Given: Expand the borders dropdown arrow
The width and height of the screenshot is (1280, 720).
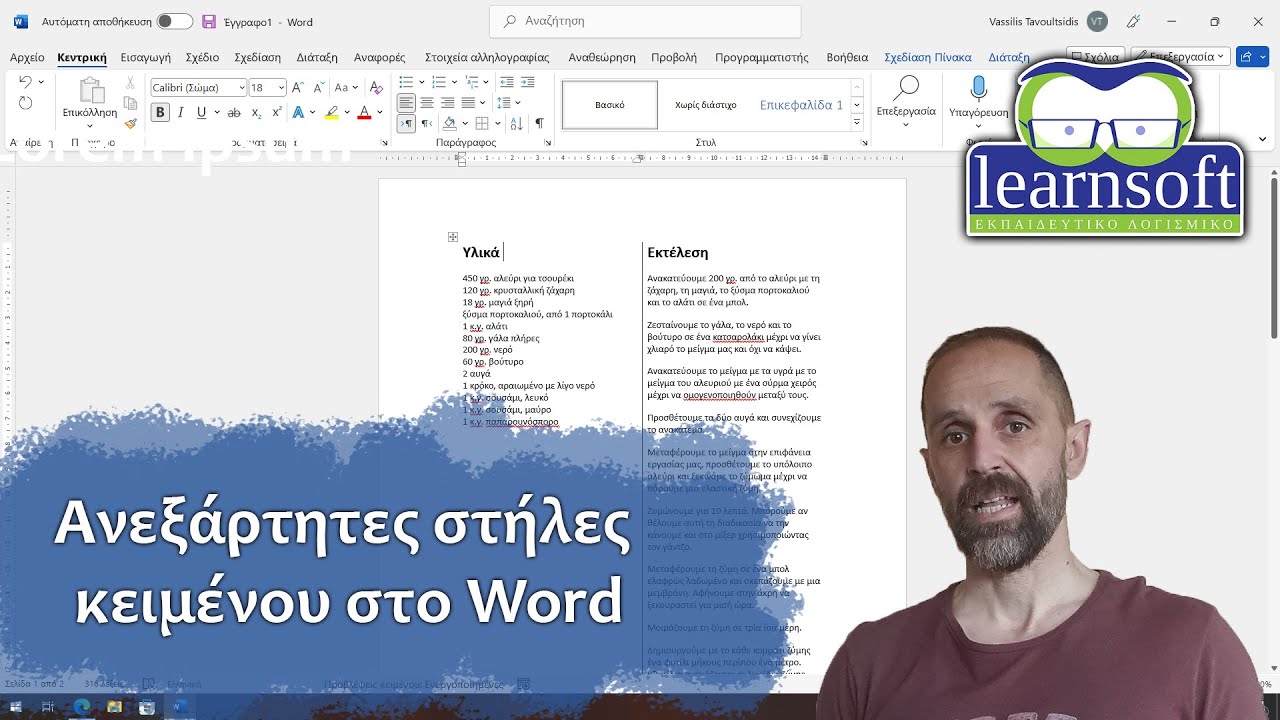Looking at the screenshot, I should (x=497, y=124).
